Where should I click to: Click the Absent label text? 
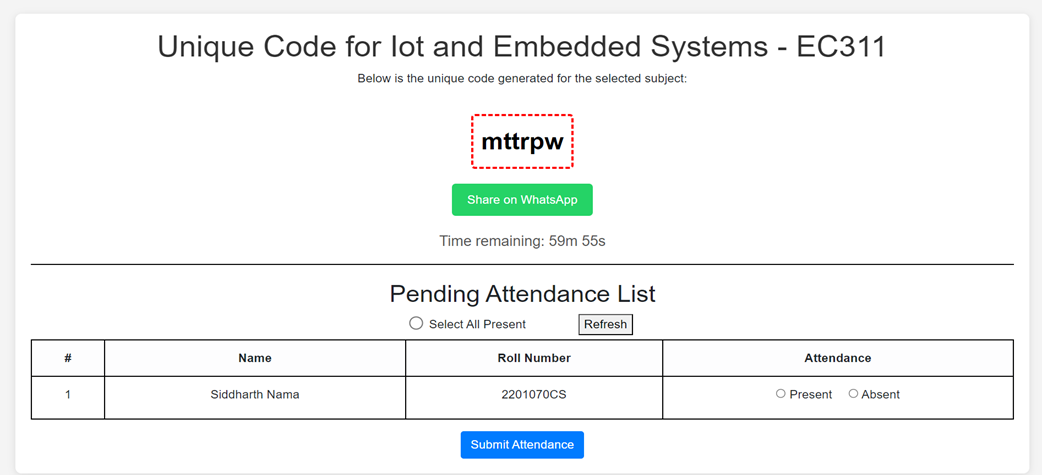[880, 395]
